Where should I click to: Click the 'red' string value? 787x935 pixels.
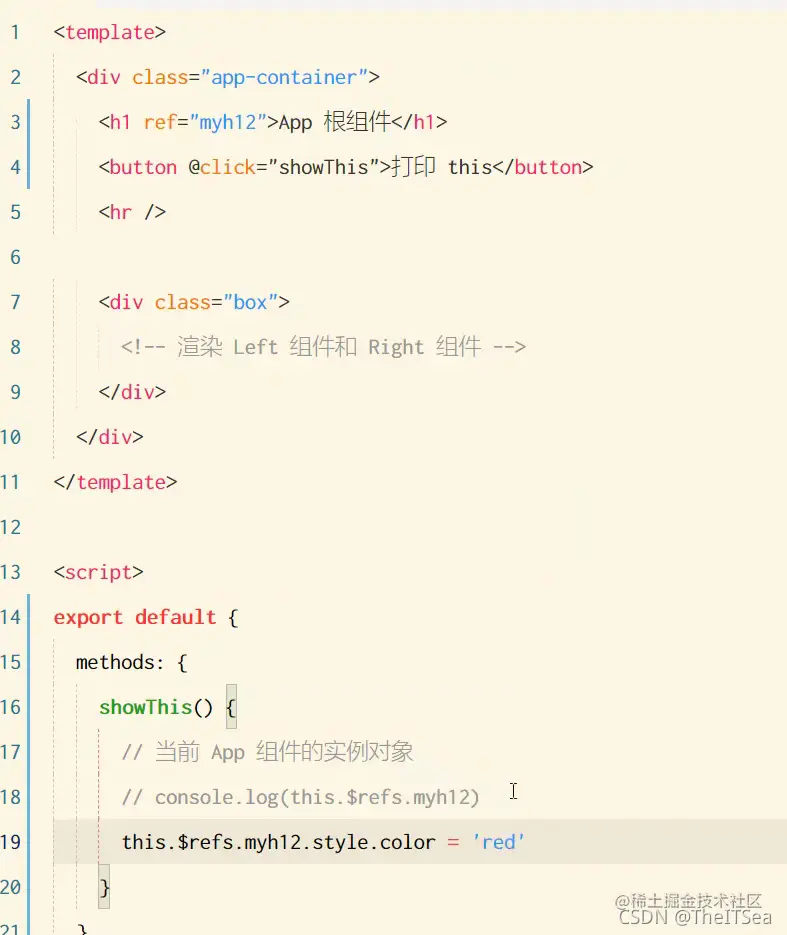[x=498, y=843]
